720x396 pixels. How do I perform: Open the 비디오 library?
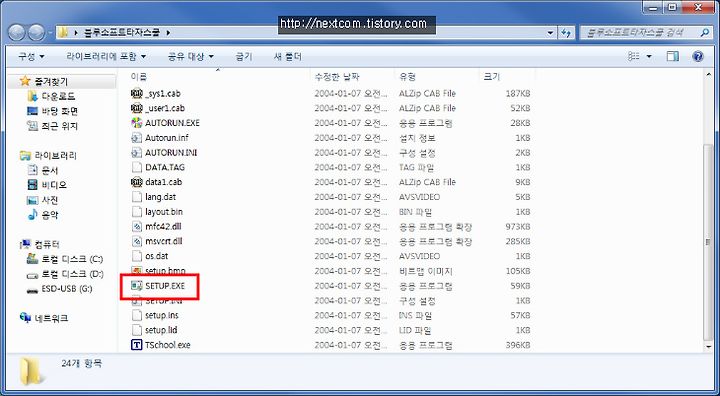point(54,185)
